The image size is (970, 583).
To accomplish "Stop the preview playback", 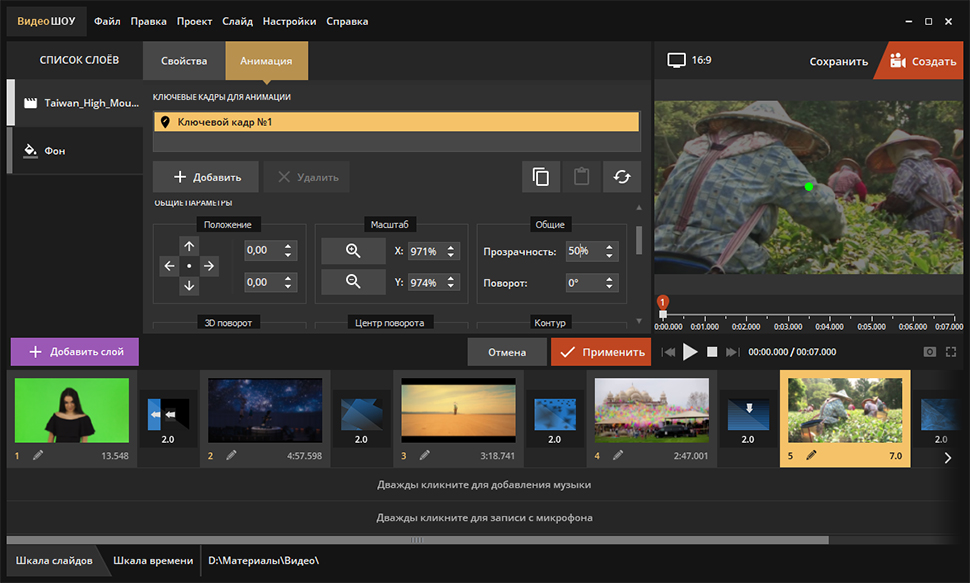I will [712, 352].
